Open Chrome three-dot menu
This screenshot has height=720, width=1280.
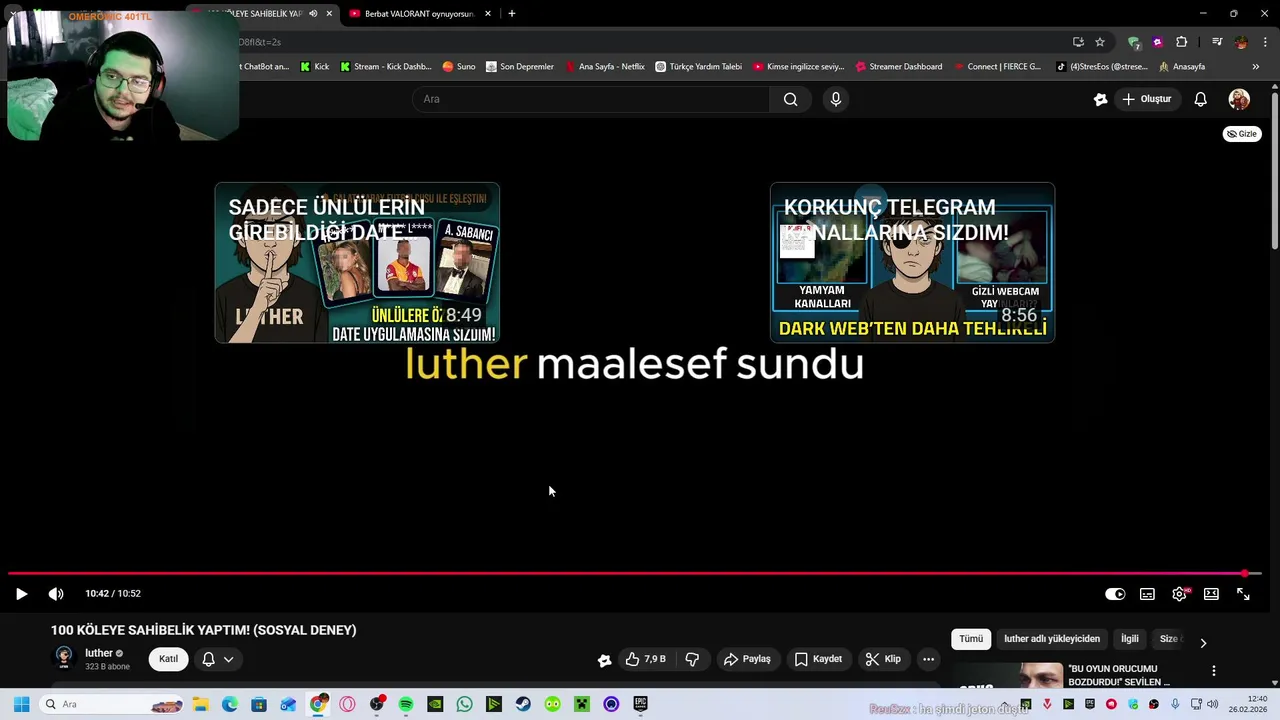click(x=1265, y=42)
